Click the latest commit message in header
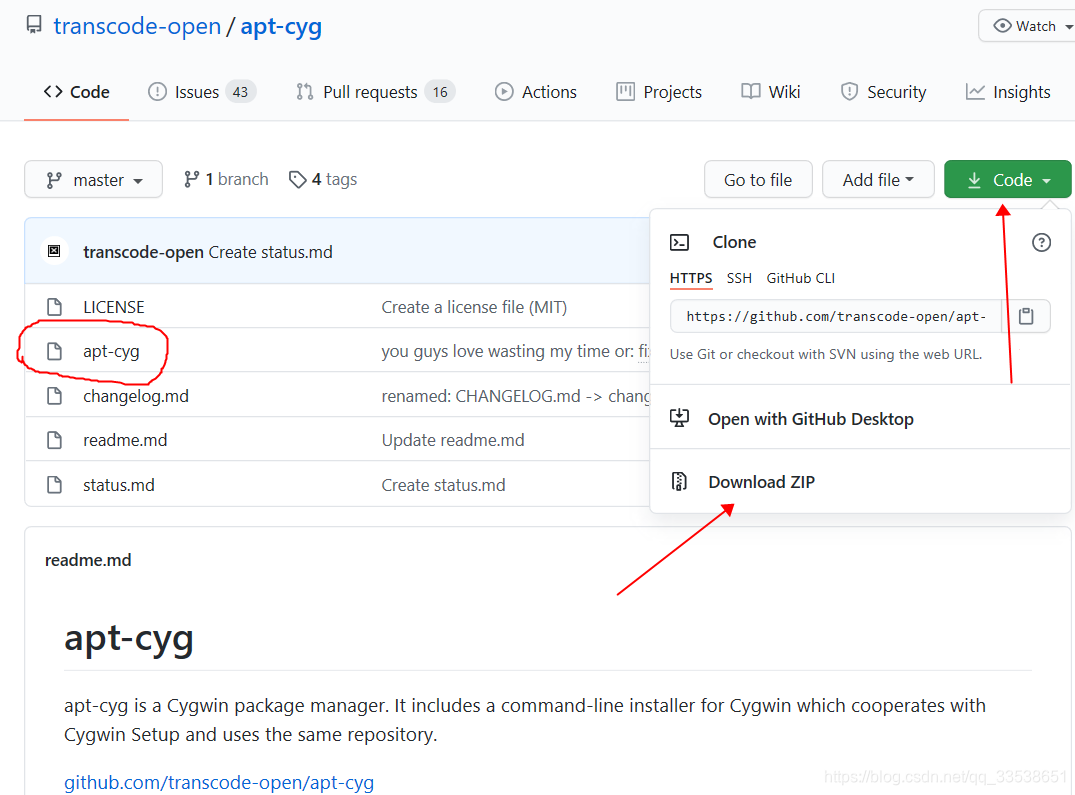1075x795 pixels. [x=270, y=252]
